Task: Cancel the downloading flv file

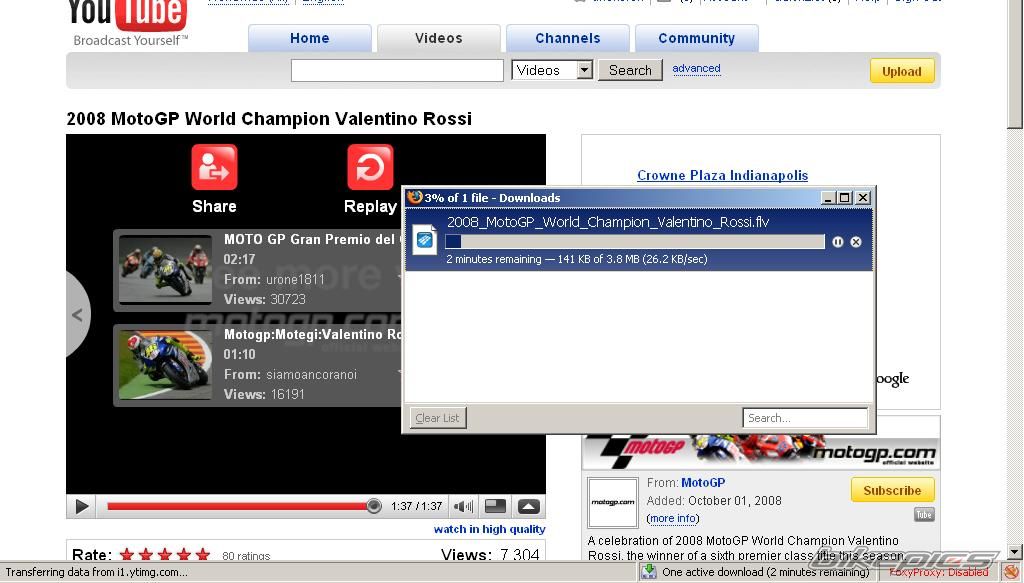Action: (856, 242)
